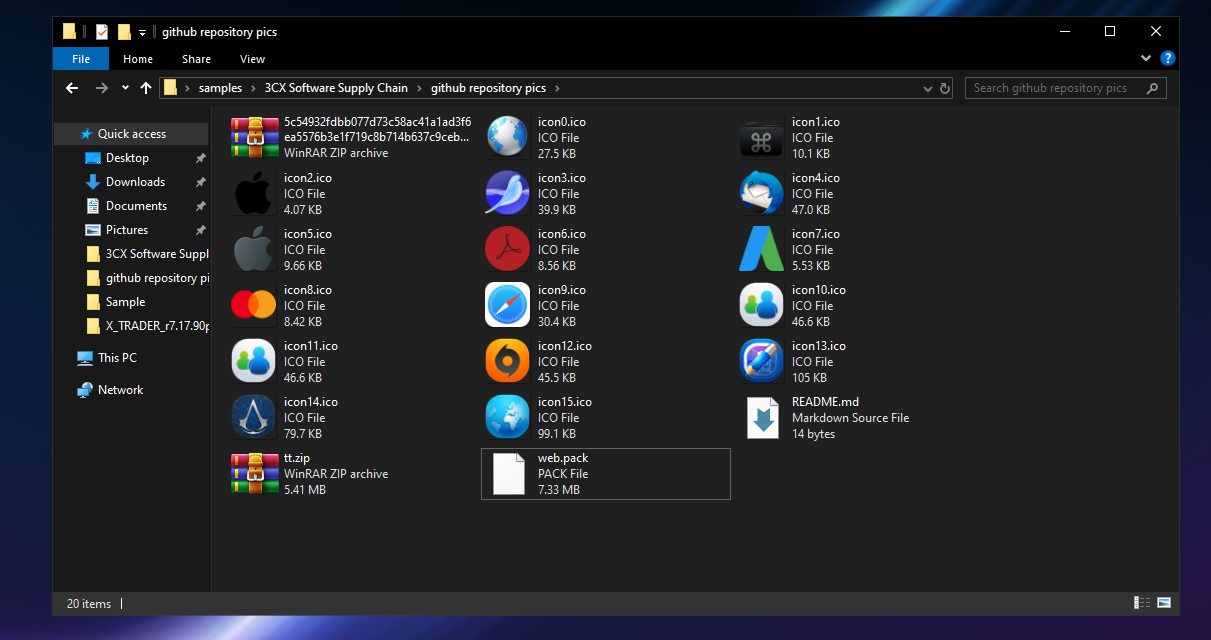The width and height of the screenshot is (1211, 640).
Task: Navigate to '3CX Software Supply Chain' breadcrumb
Action: [336, 88]
